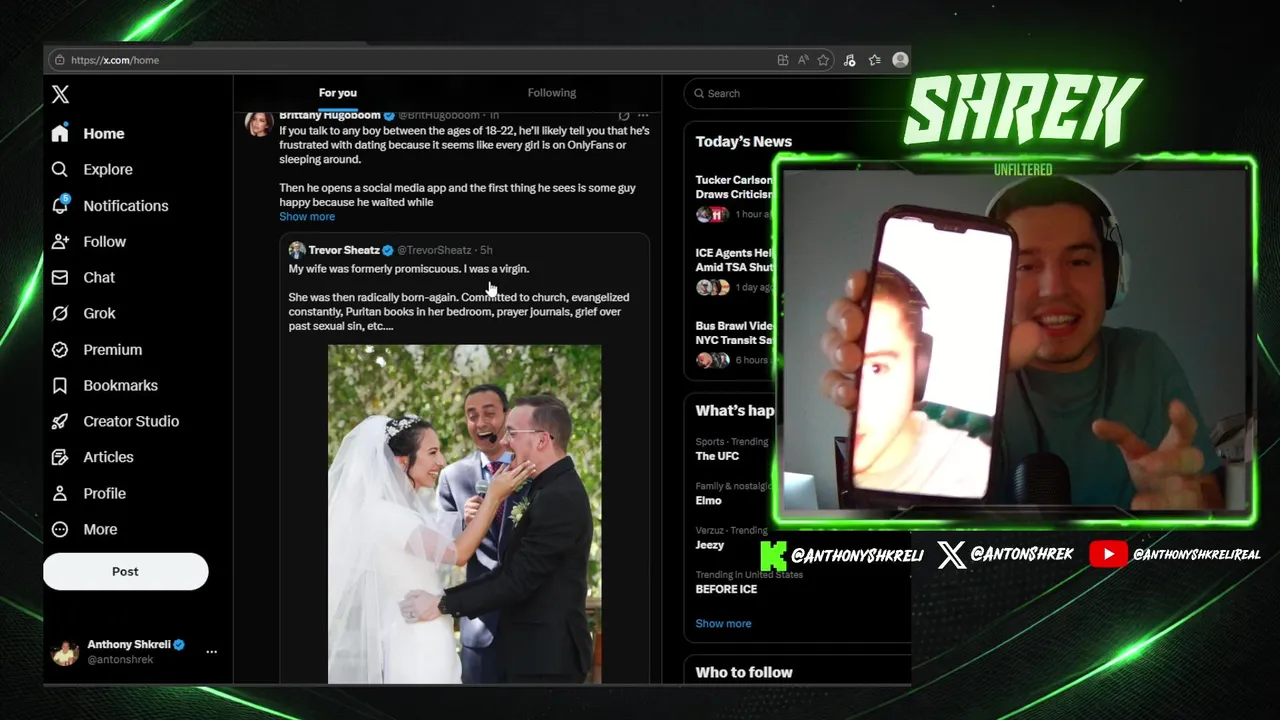Open Brittany Hugoboom name link
This screenshot has height=720, width=1280.
tap(330, 116)
